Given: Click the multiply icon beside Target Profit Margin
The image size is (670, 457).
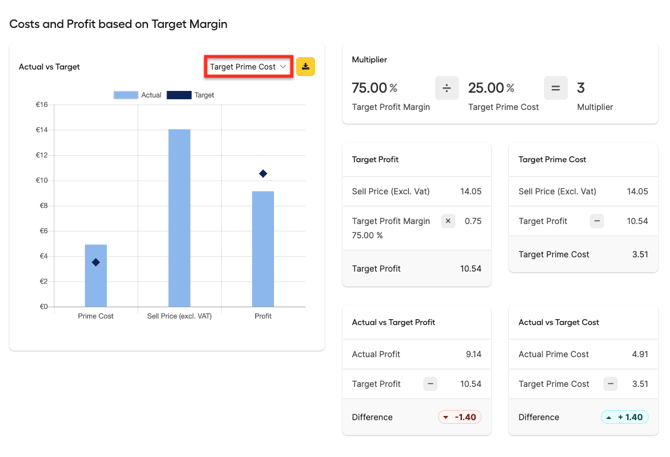Looking at the screenshot, I should point(448,221).
